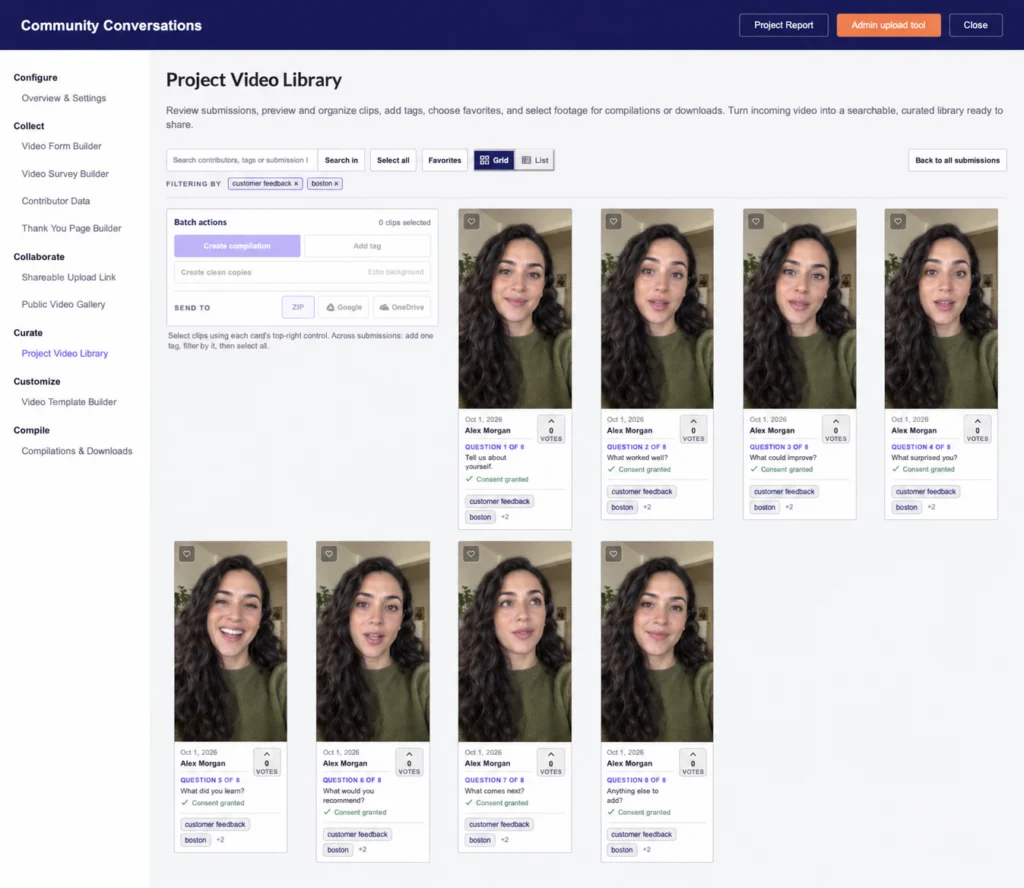
Task: Click Select all clips
Action: click(x=393, y=160)
